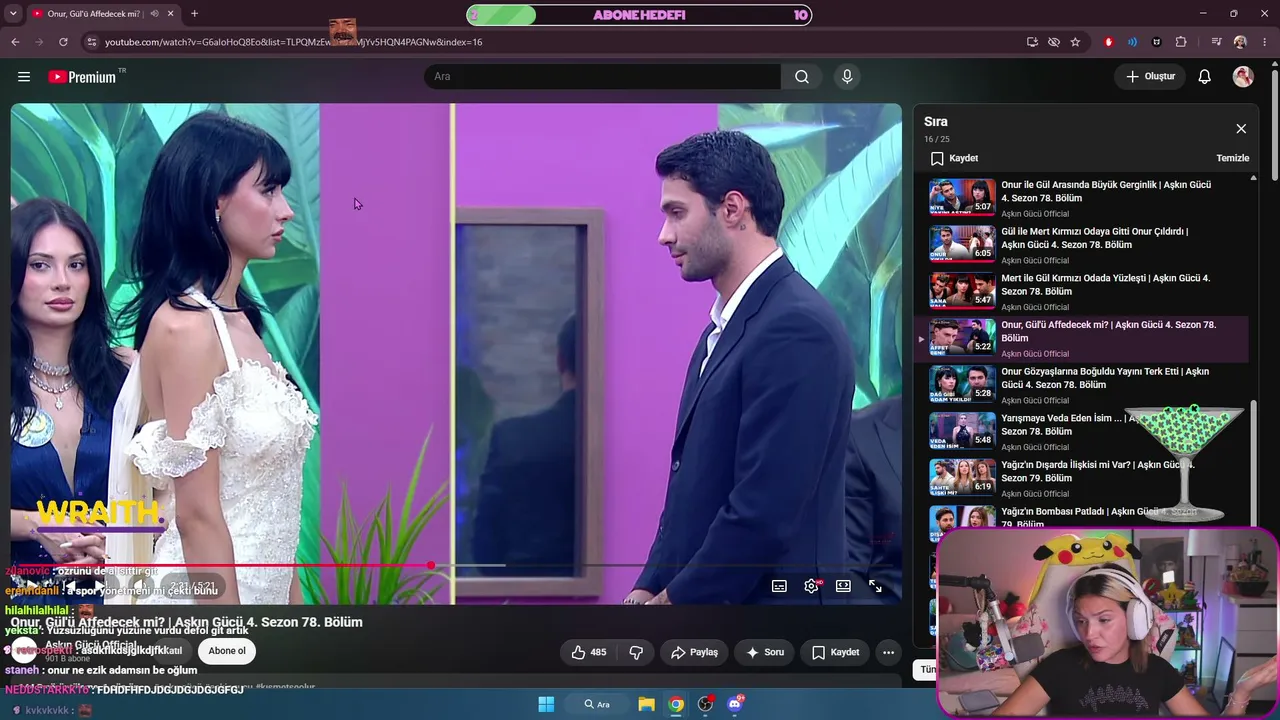Open the Chrome three-dot menu
The height and width of the screenshot is (720, 1280).
1264,42
